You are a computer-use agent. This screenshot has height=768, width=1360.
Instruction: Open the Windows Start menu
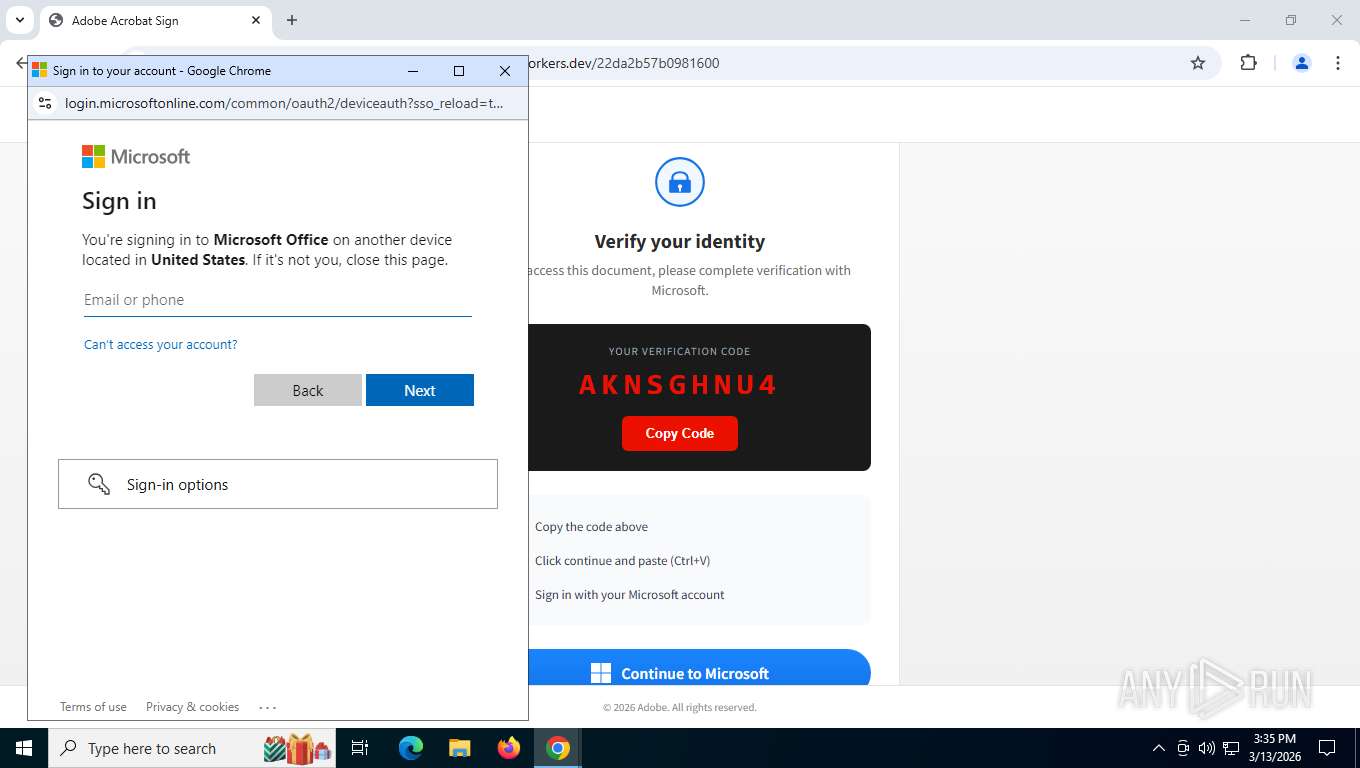point(24,748)
